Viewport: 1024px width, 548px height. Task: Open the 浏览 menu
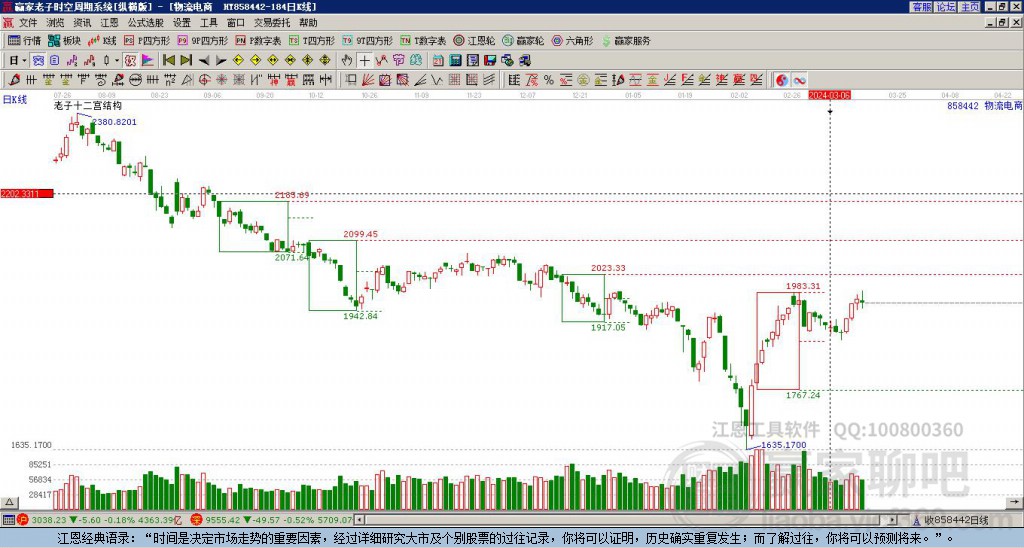pyautogui.click(x=55, y=23)
